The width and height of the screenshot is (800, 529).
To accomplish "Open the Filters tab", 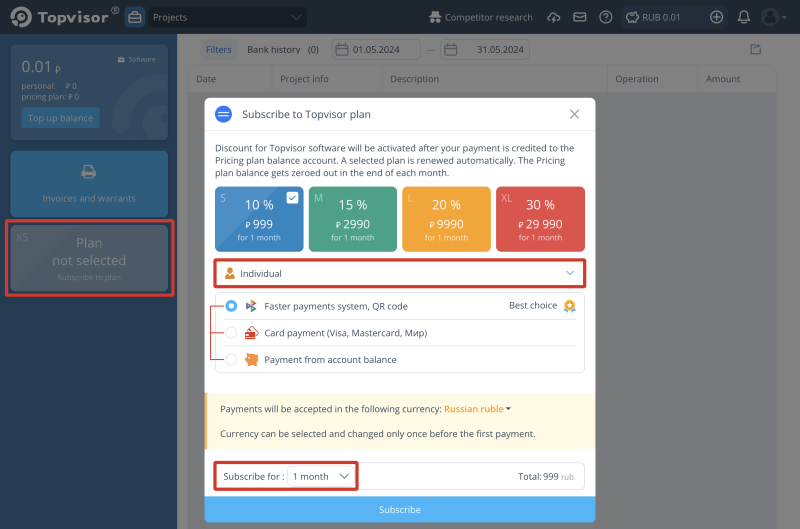I will coord(218,49).
